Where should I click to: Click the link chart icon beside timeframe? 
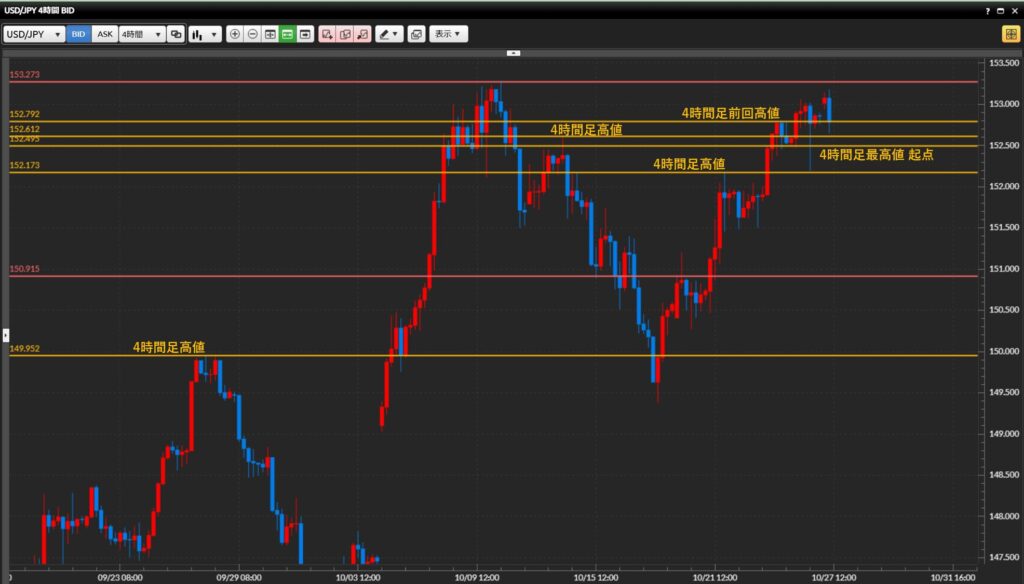tap(176, 34)
